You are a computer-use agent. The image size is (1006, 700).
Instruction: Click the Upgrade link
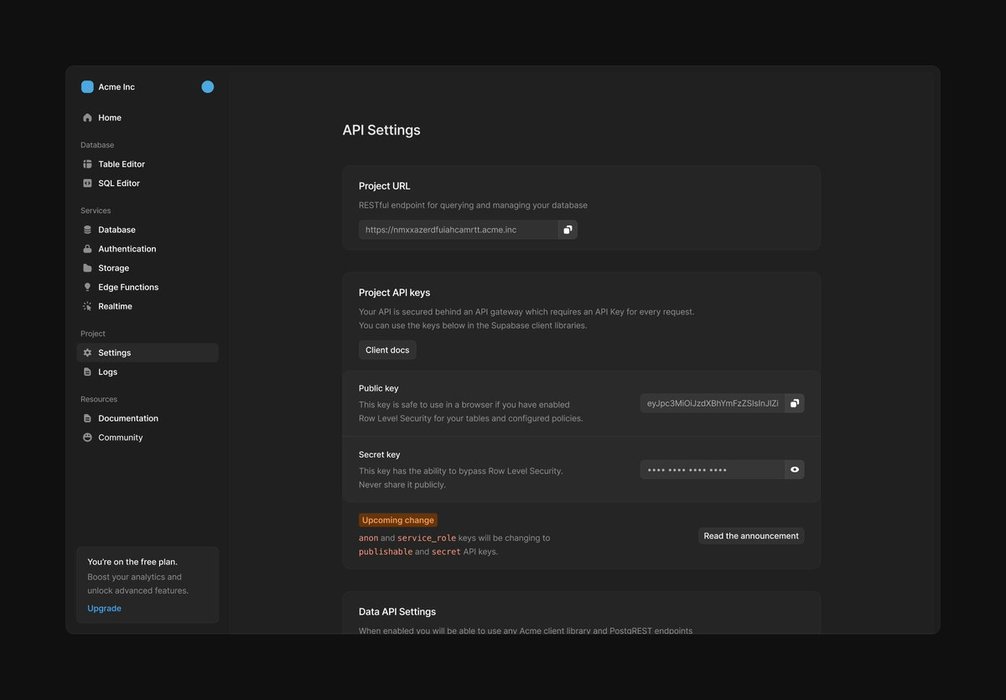point(104,608)
